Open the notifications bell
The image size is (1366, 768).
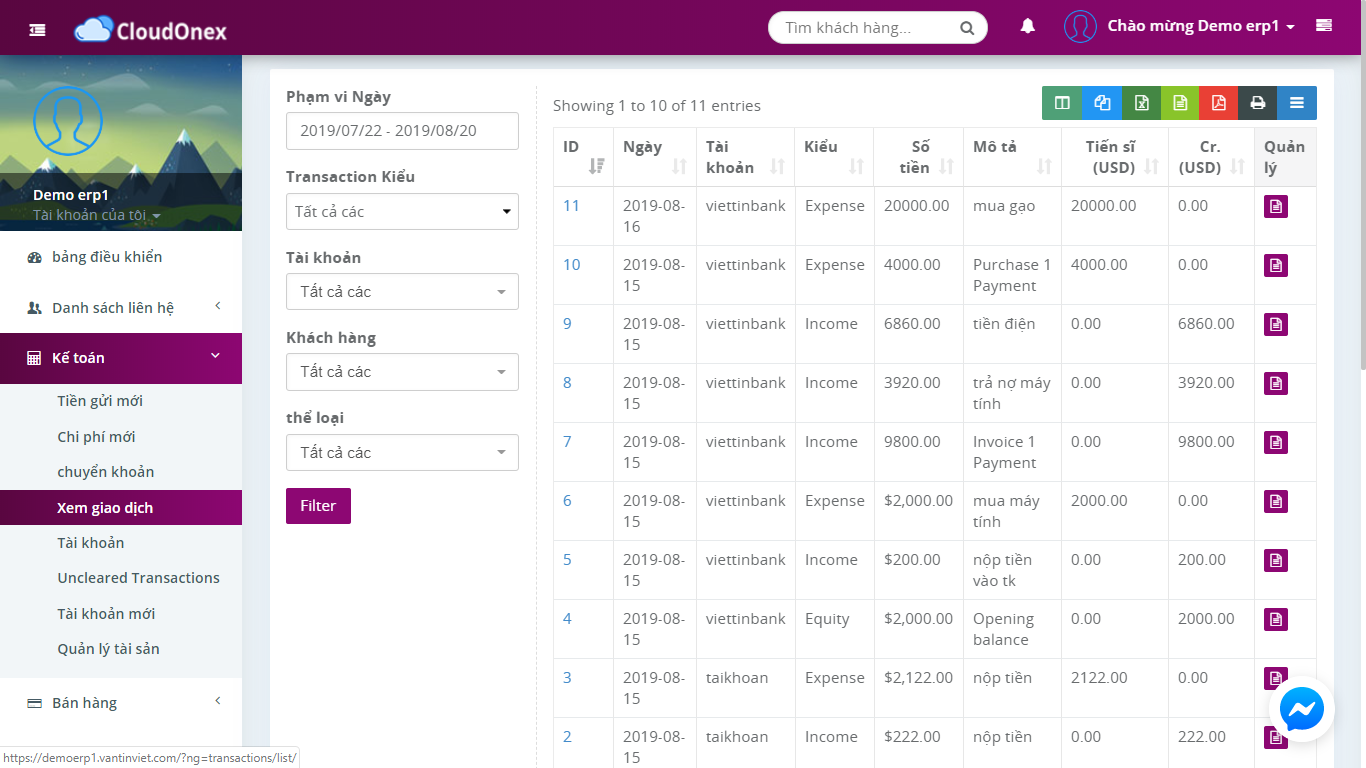coord(1027,27)
